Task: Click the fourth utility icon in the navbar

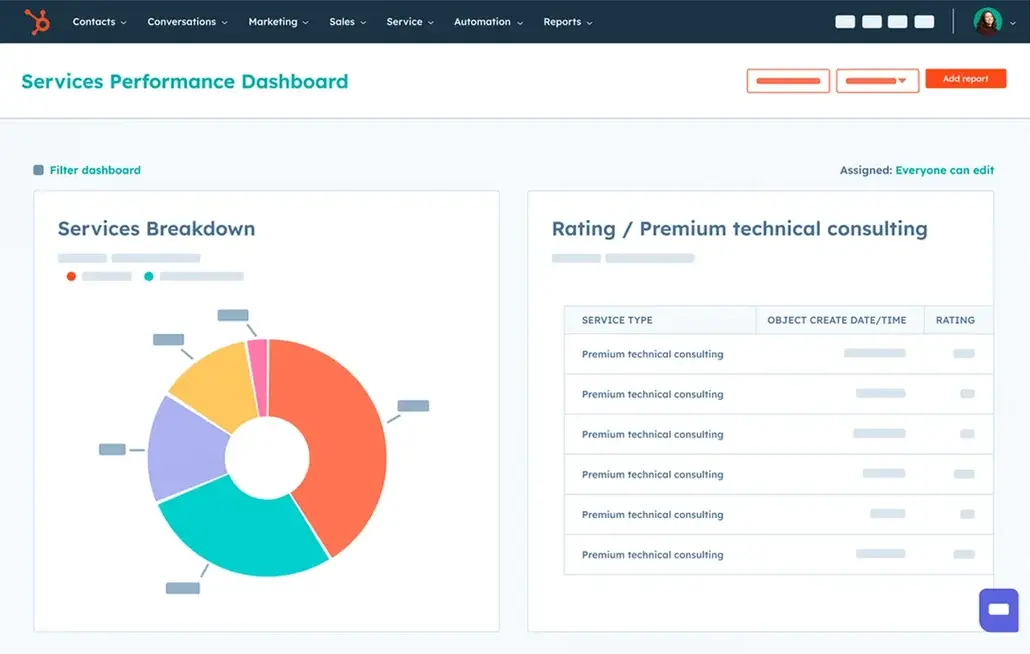Action: click(923, 21)
